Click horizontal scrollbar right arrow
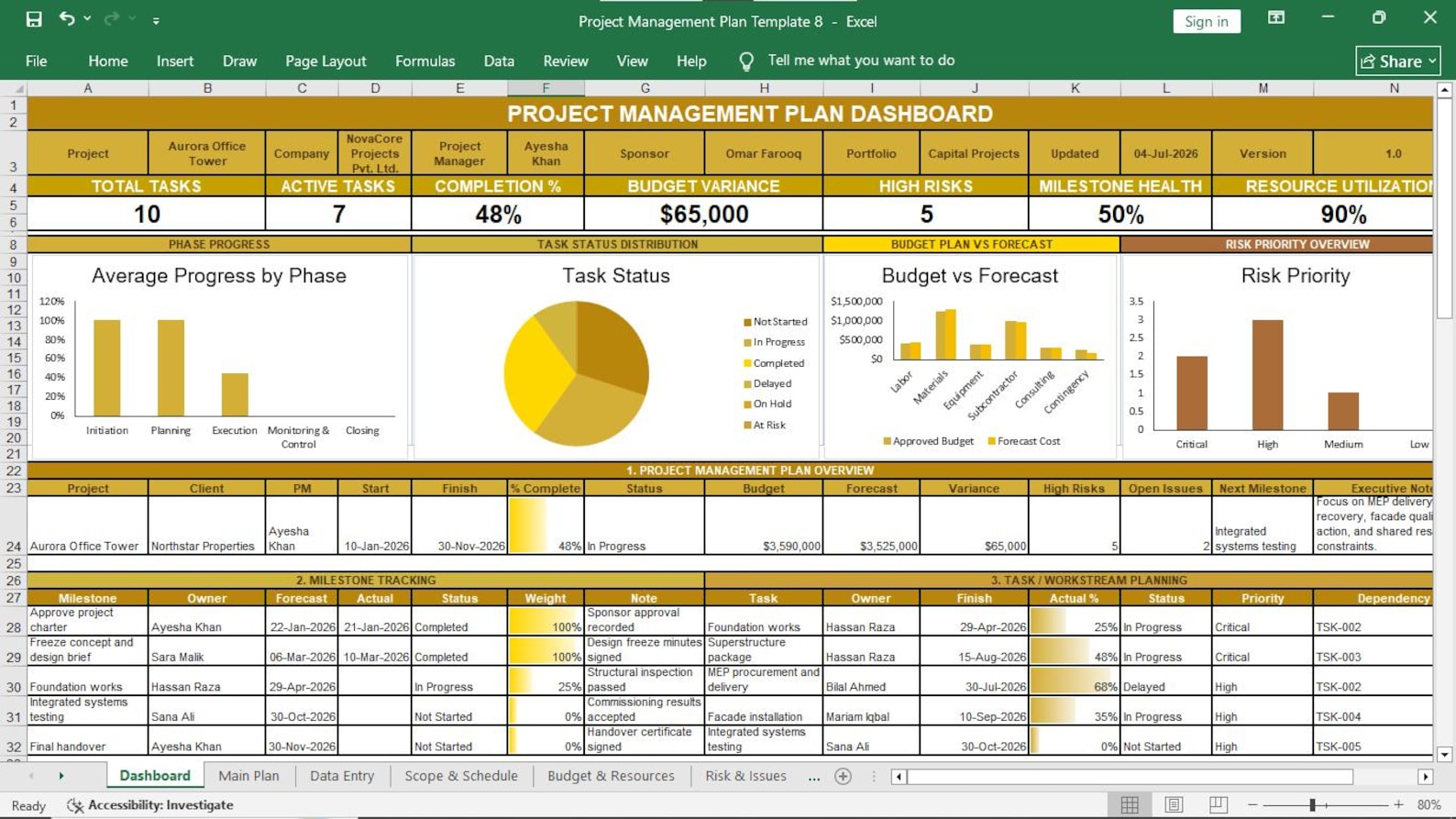The image size is (1456, 819). [1425, 777]
